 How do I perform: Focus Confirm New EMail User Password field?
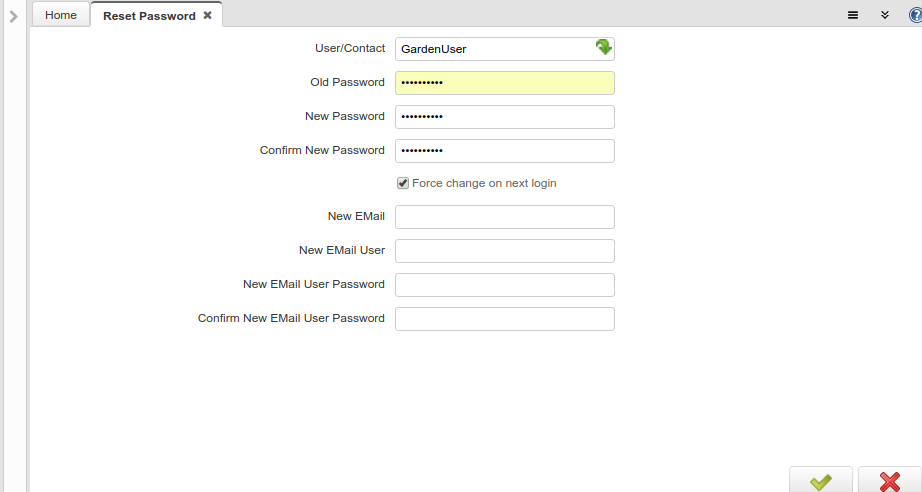click(x=504, y=319)
